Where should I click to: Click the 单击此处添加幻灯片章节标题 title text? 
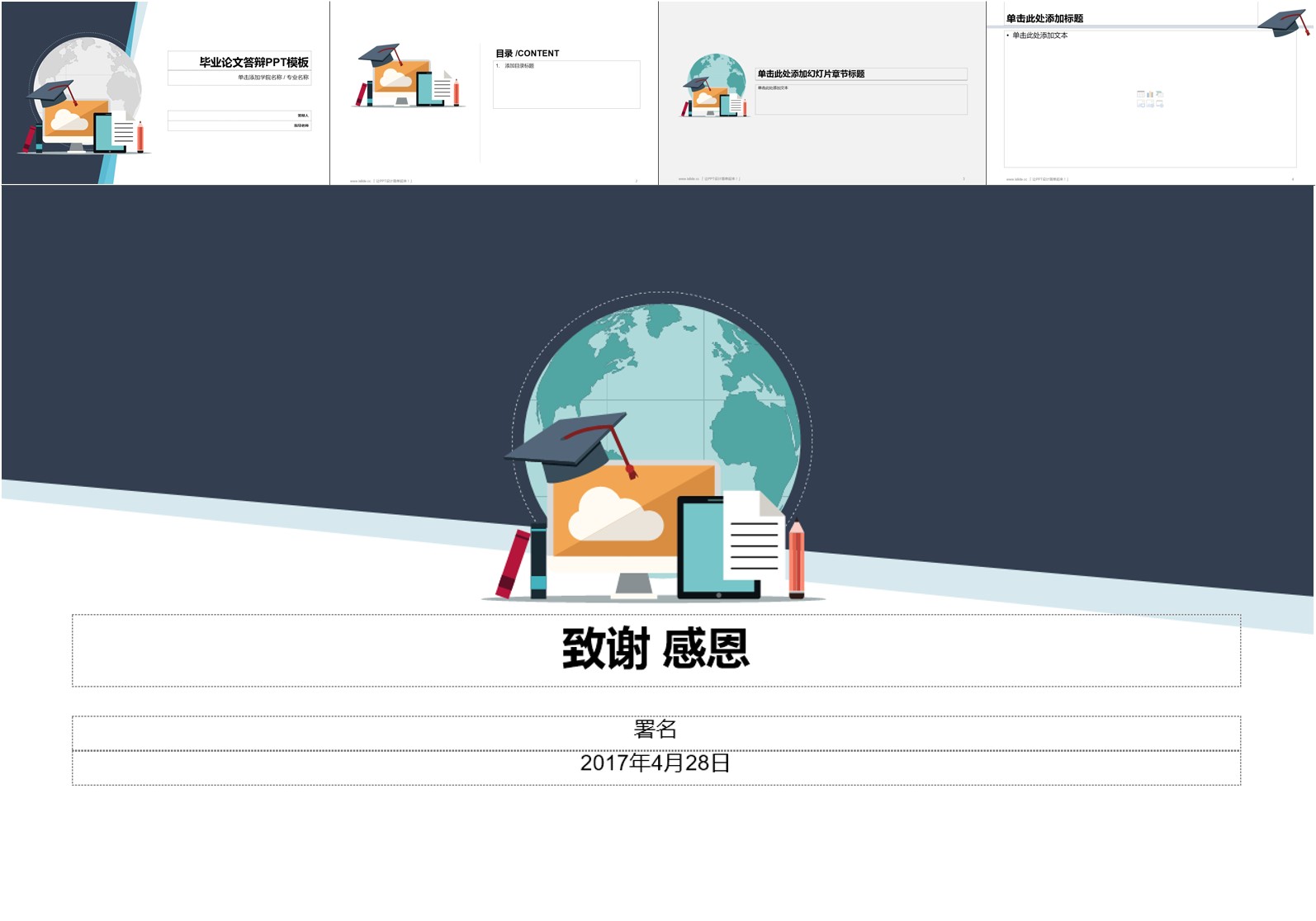tap(812, 74)
